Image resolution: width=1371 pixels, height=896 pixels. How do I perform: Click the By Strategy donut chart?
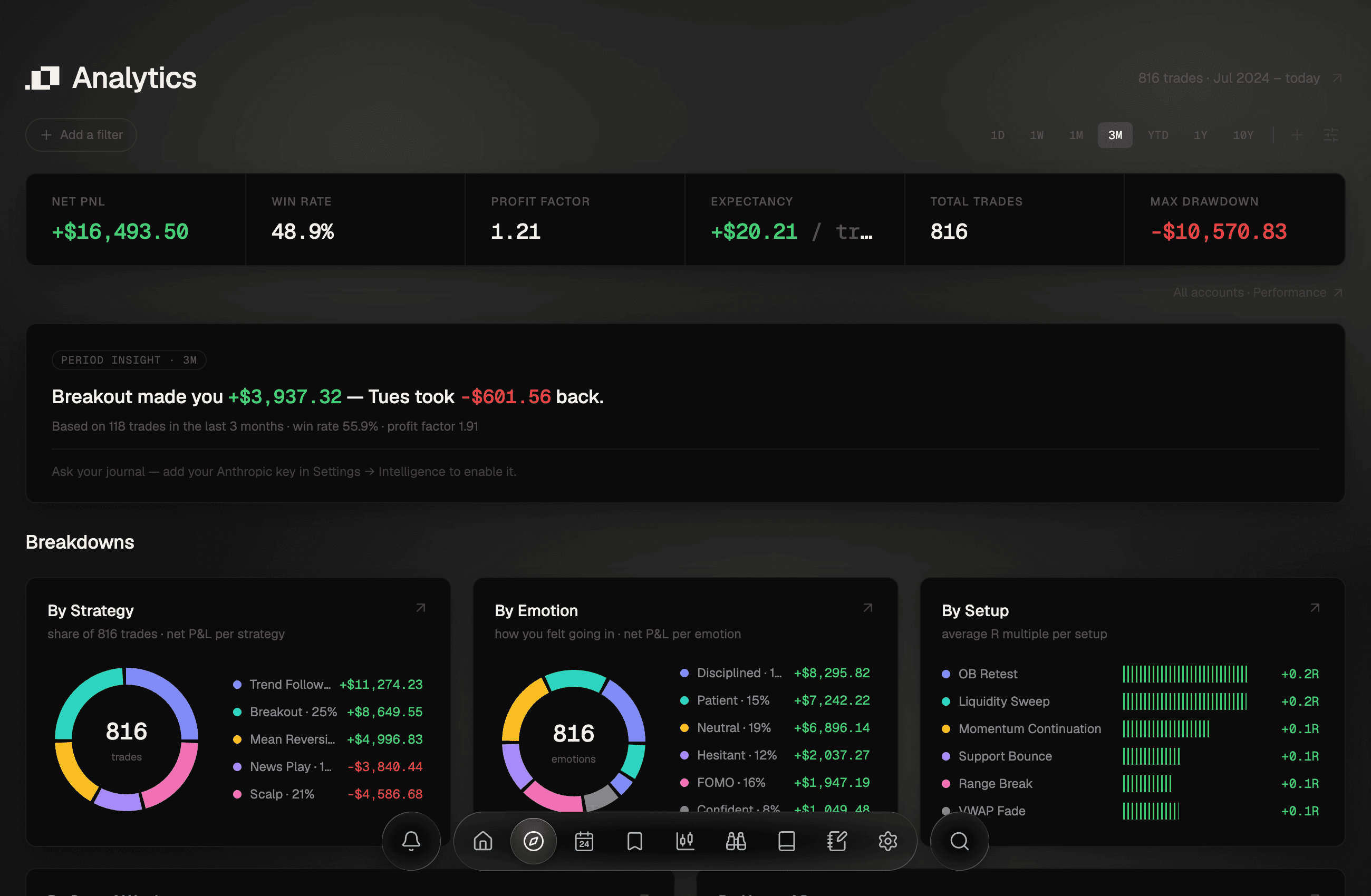click(x=126, y=739)
